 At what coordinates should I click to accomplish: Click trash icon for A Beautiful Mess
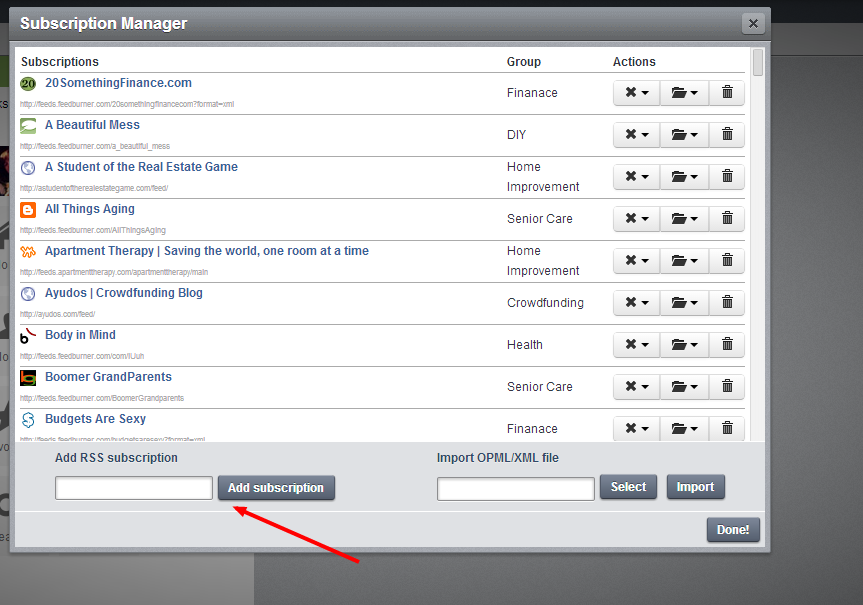click(727, 135)
